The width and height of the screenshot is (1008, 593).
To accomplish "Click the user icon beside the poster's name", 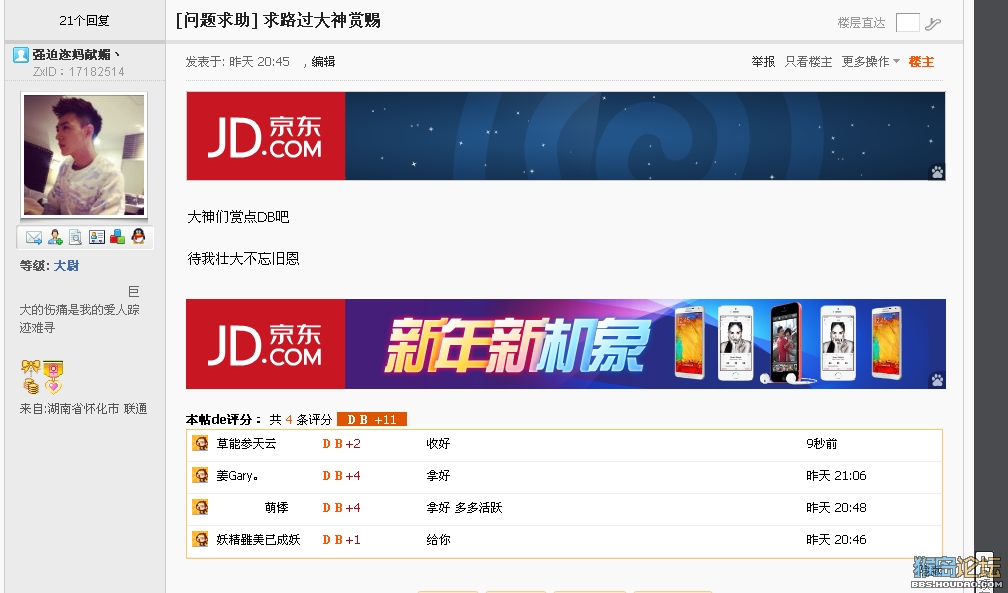I will pos(21,55).
